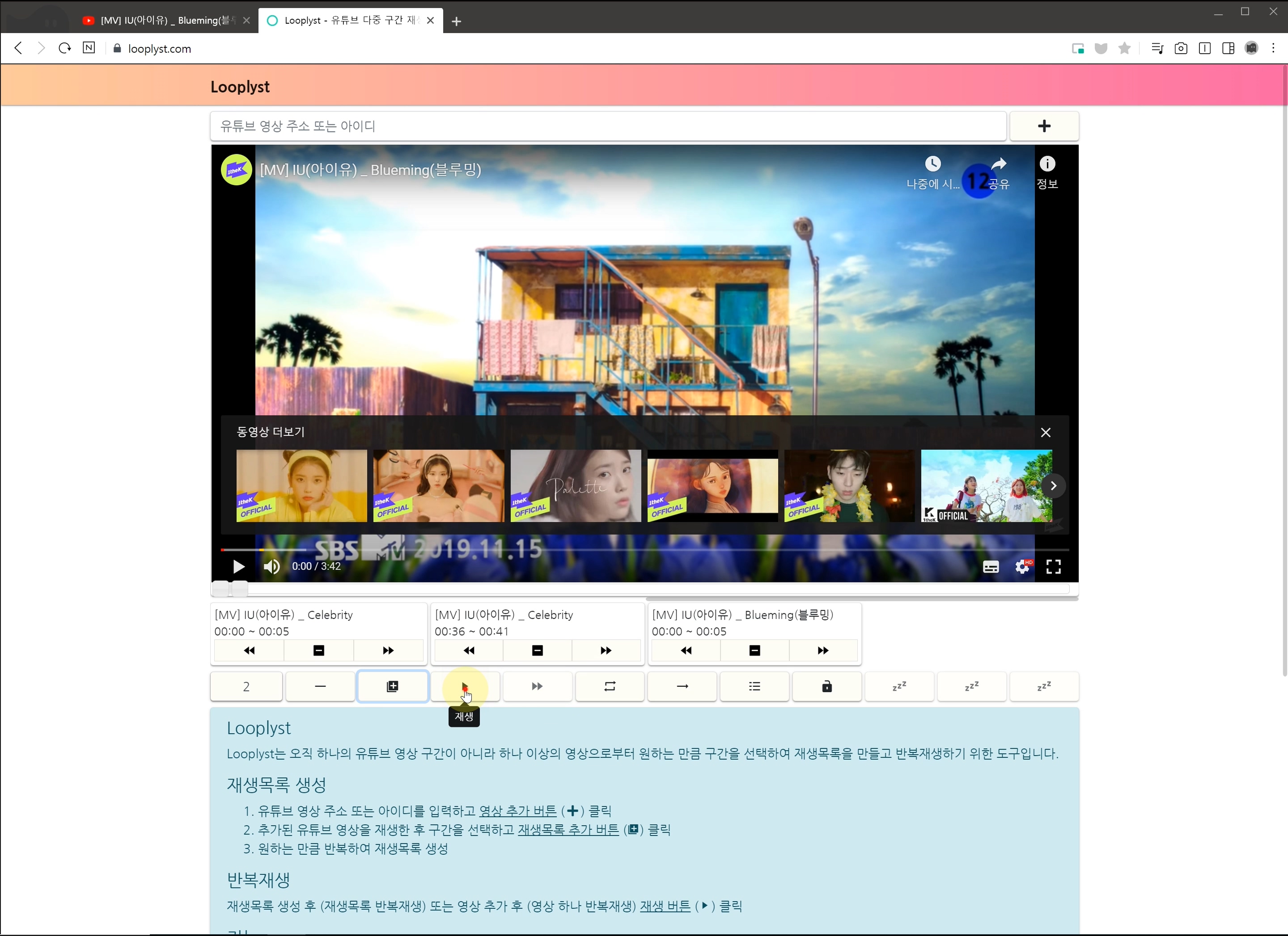Open the playlist list icon button

tap(754, 686)
